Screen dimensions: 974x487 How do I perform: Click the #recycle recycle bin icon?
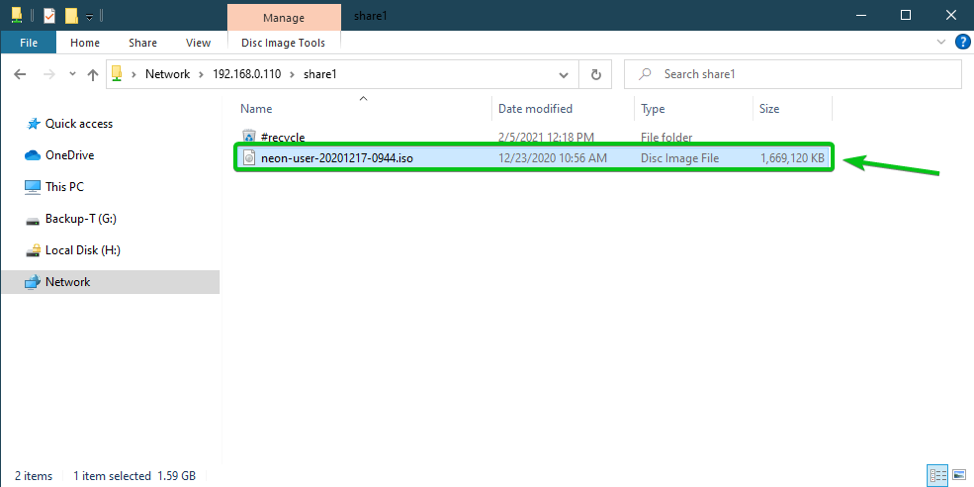(248, 137)
